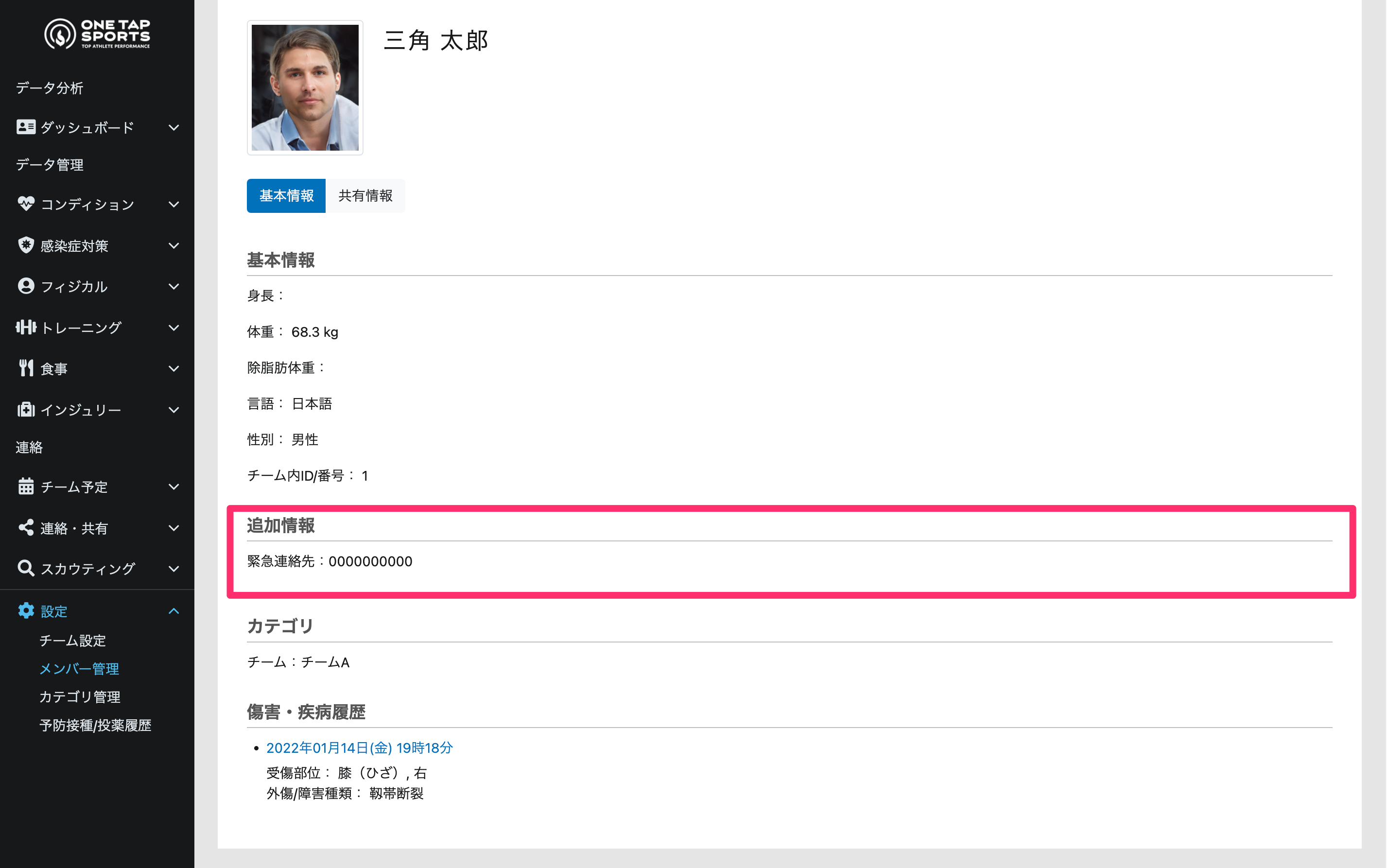Expand the コンディション menu chevron

point(173,205)
